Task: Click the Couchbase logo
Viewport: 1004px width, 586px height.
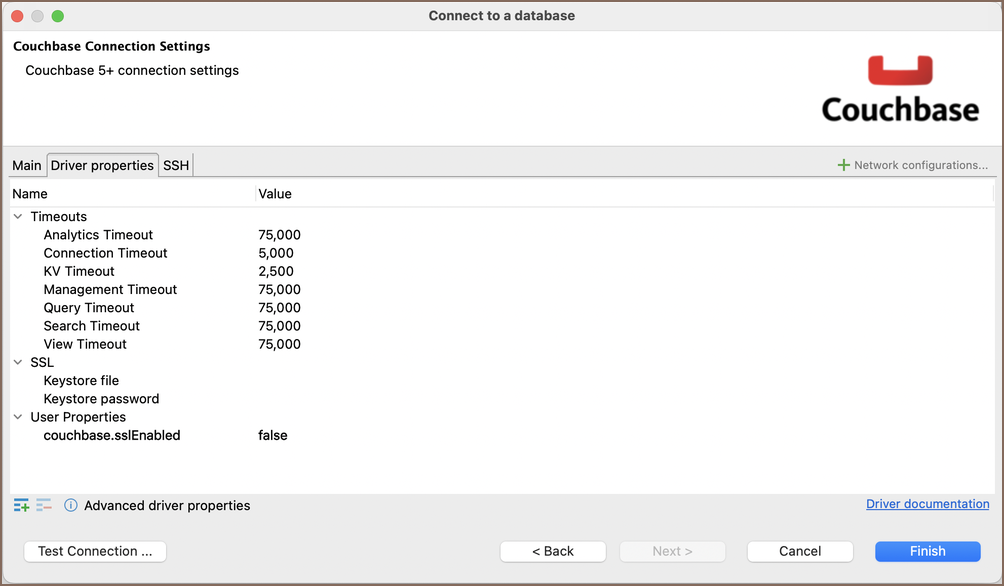Action: (x=900, y=90)
